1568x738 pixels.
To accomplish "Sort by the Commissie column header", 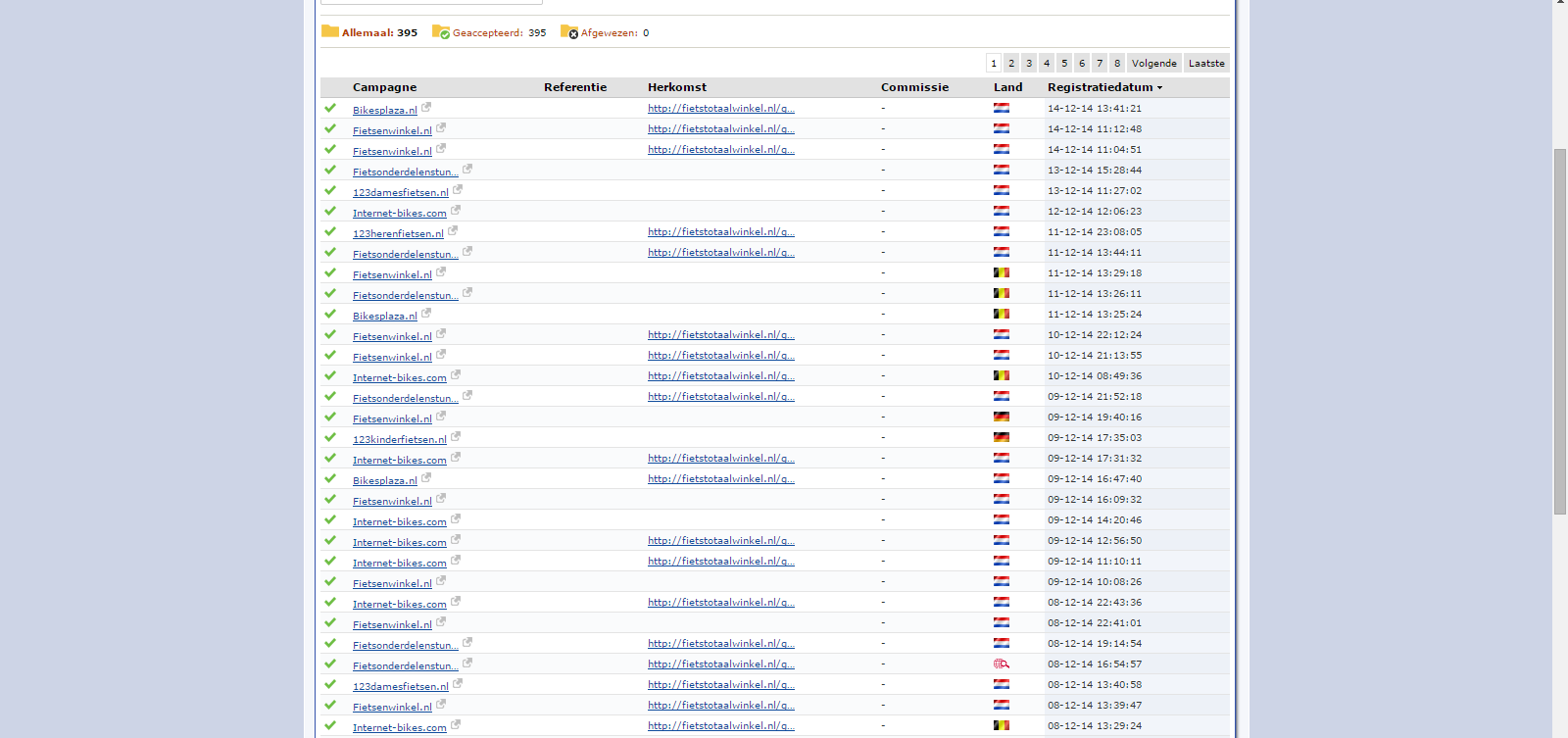I will tap(914, 87).
